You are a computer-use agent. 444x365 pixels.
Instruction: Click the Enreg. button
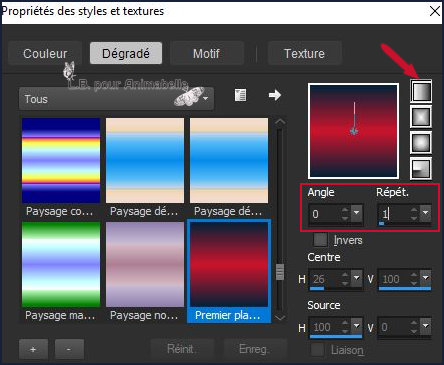(254, 349)
